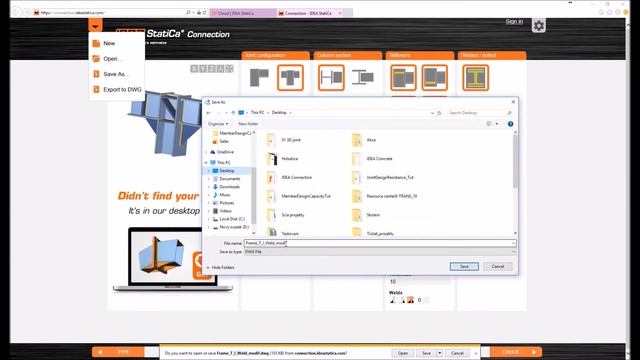Image resolution: width=640 pixels, height=360 pixels.
Task: Open the address bar path history dropdown
Action: tap(432, 113)
